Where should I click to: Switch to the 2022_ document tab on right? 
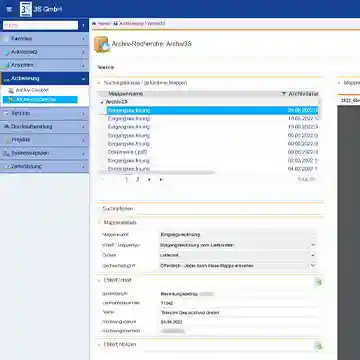350,100
